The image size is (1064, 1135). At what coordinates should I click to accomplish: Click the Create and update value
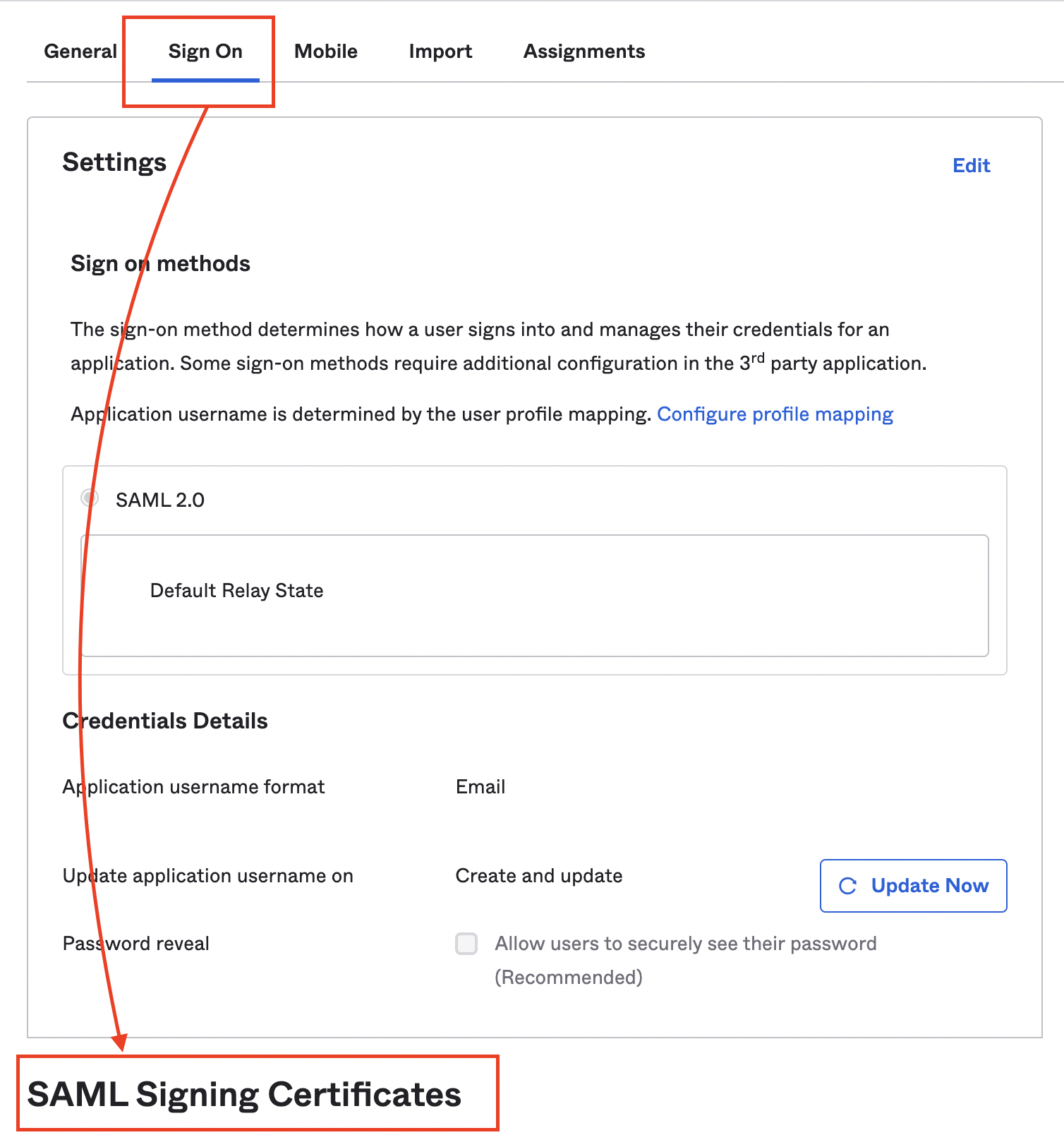(539, 876)
